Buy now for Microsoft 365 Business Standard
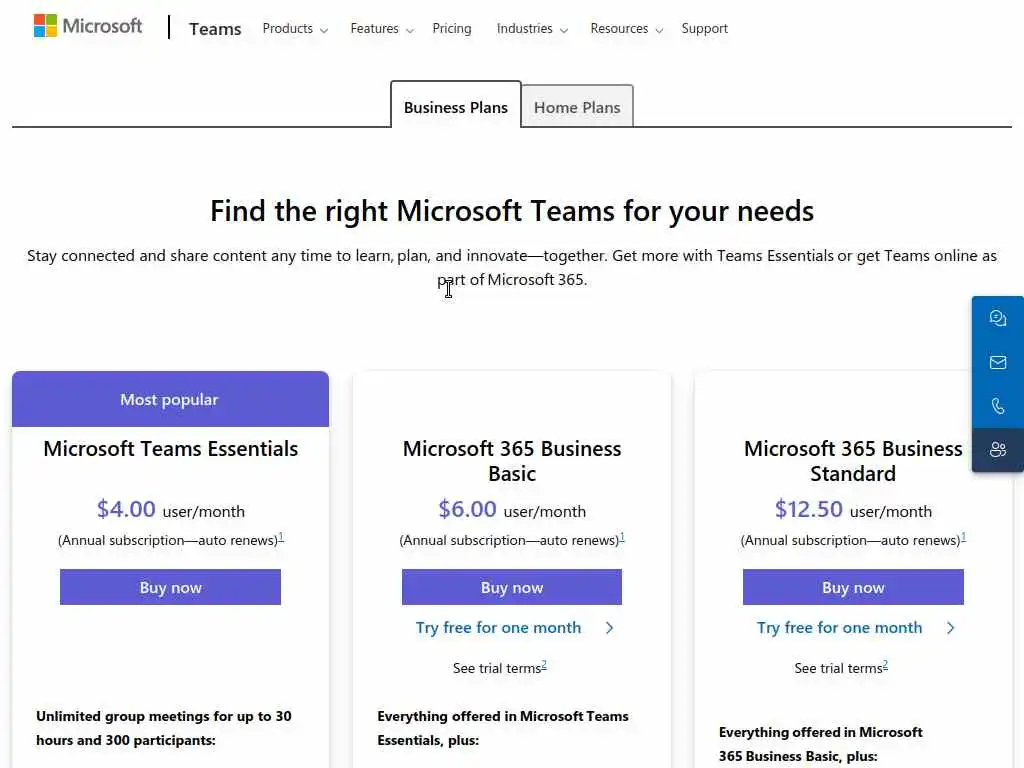Viewport: 1024px width, 768px height. 853,588
